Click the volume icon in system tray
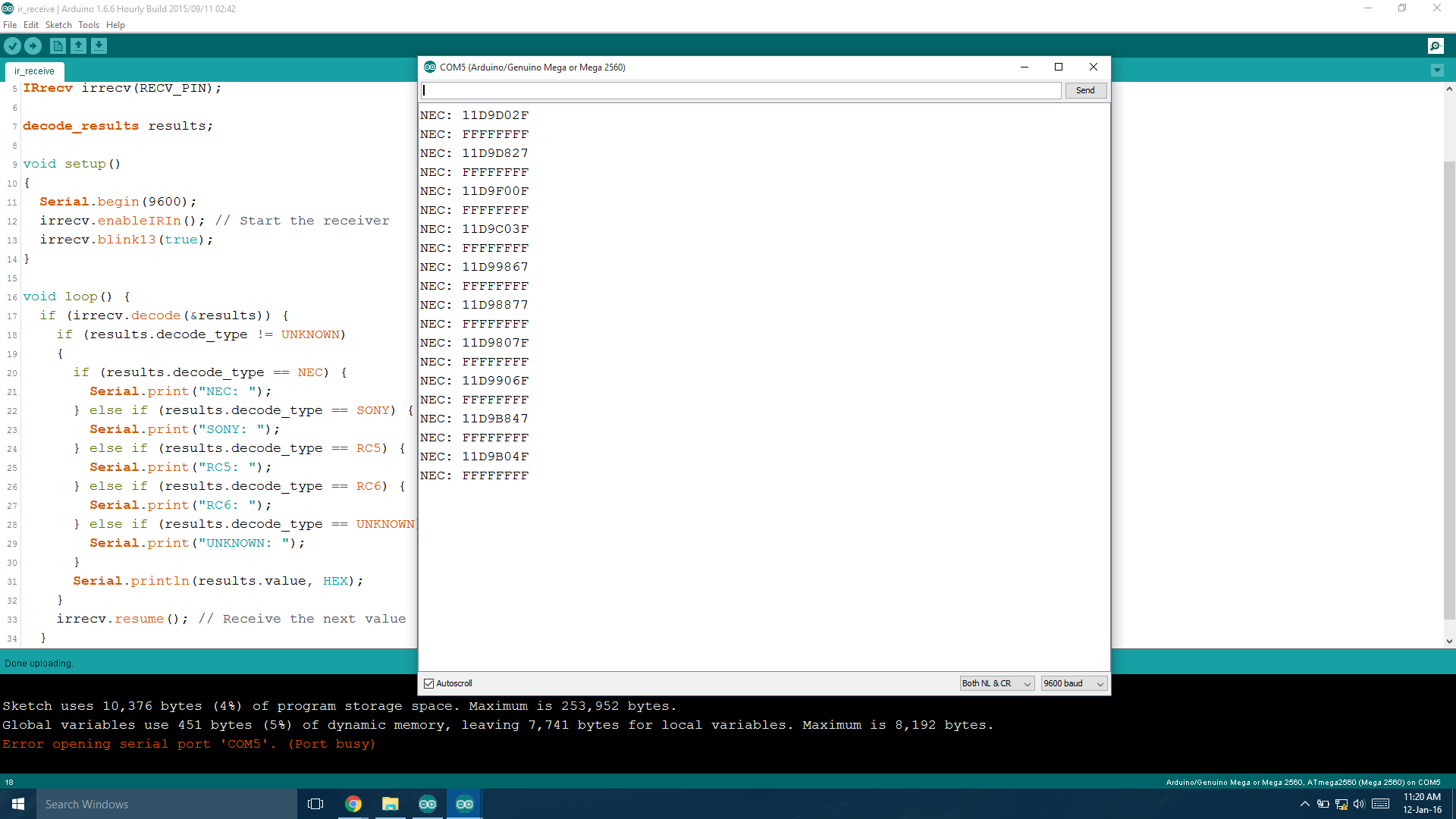This screenshot has height=819, width=1456. coord(1359,804)
